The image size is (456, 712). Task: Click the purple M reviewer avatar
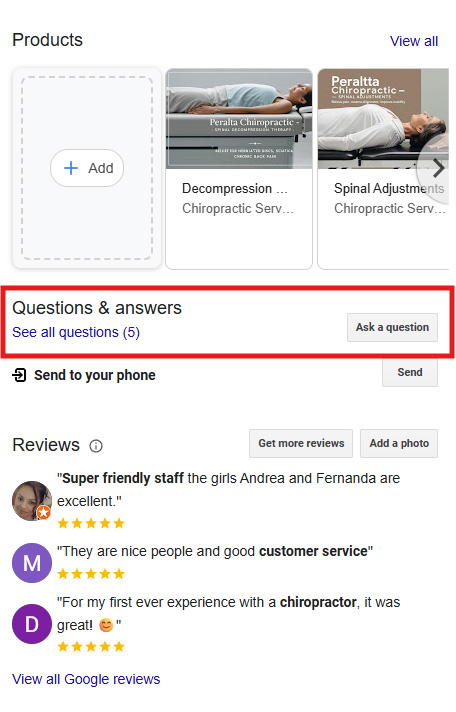pos(32,563)
